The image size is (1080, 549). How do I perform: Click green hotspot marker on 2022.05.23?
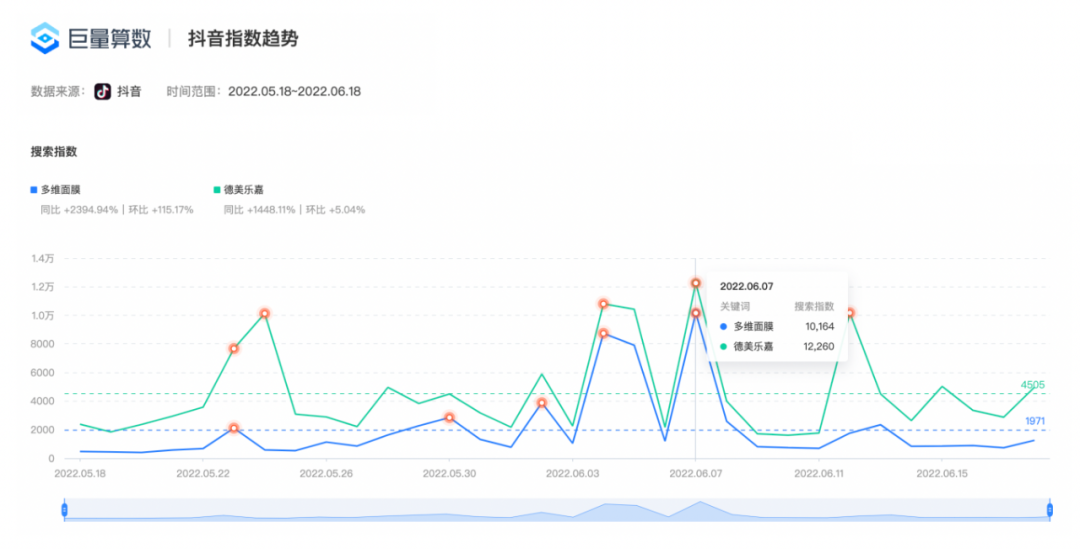pyautogui.click(x=234, y=348)
